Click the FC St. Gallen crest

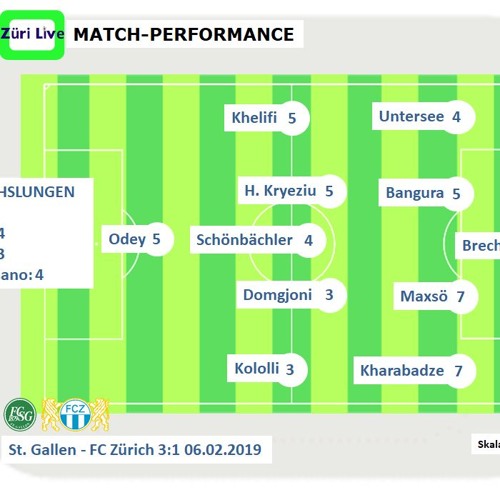click(20, 414)
